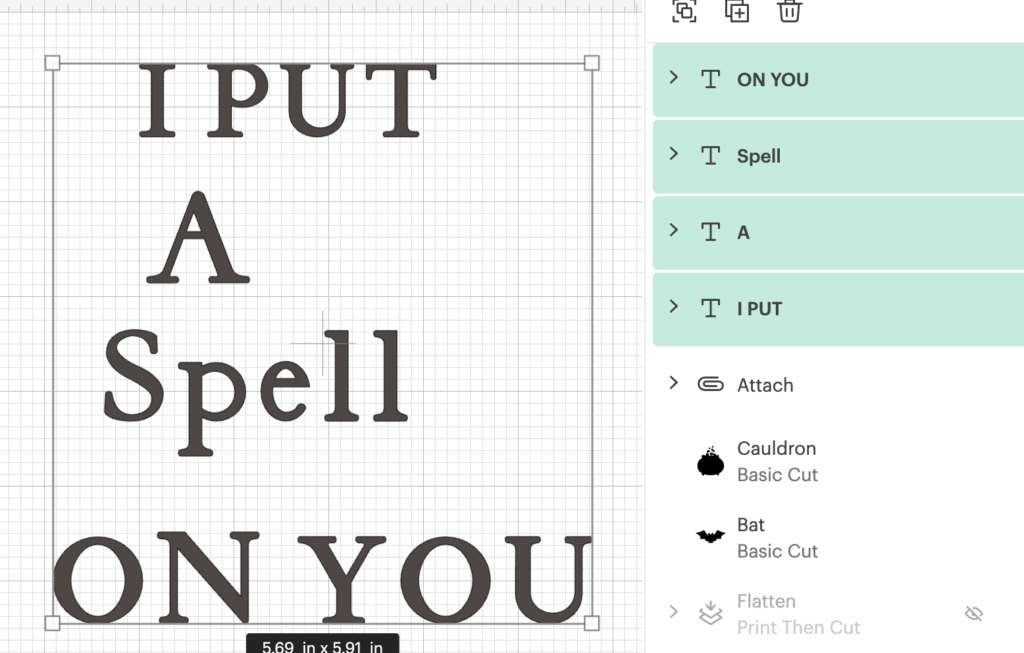Click the Group layers icon
This screenshot has height=653, width=1024.
coord(684,11)
